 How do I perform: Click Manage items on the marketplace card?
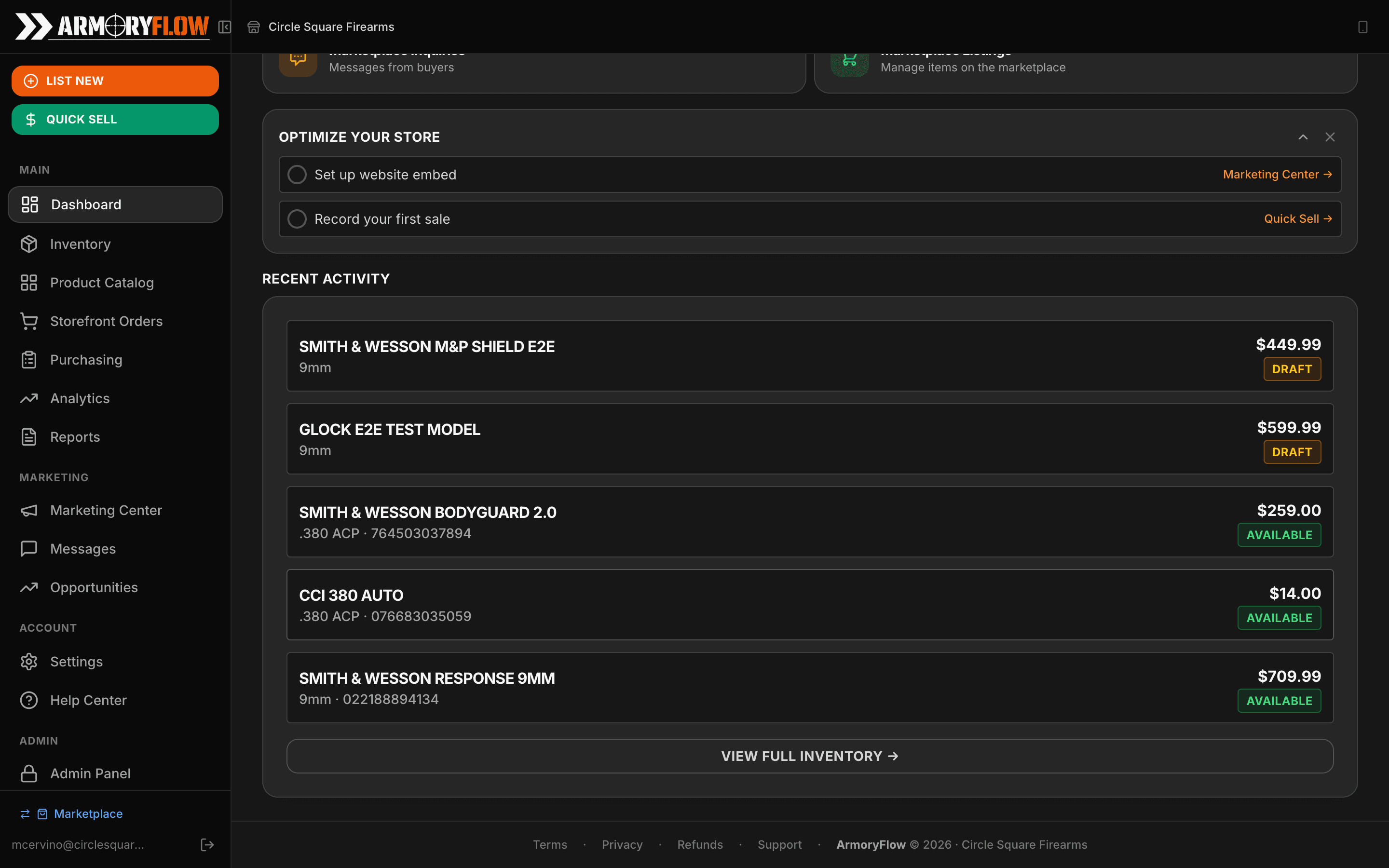pyautogui.click(x=1086, y=73)
